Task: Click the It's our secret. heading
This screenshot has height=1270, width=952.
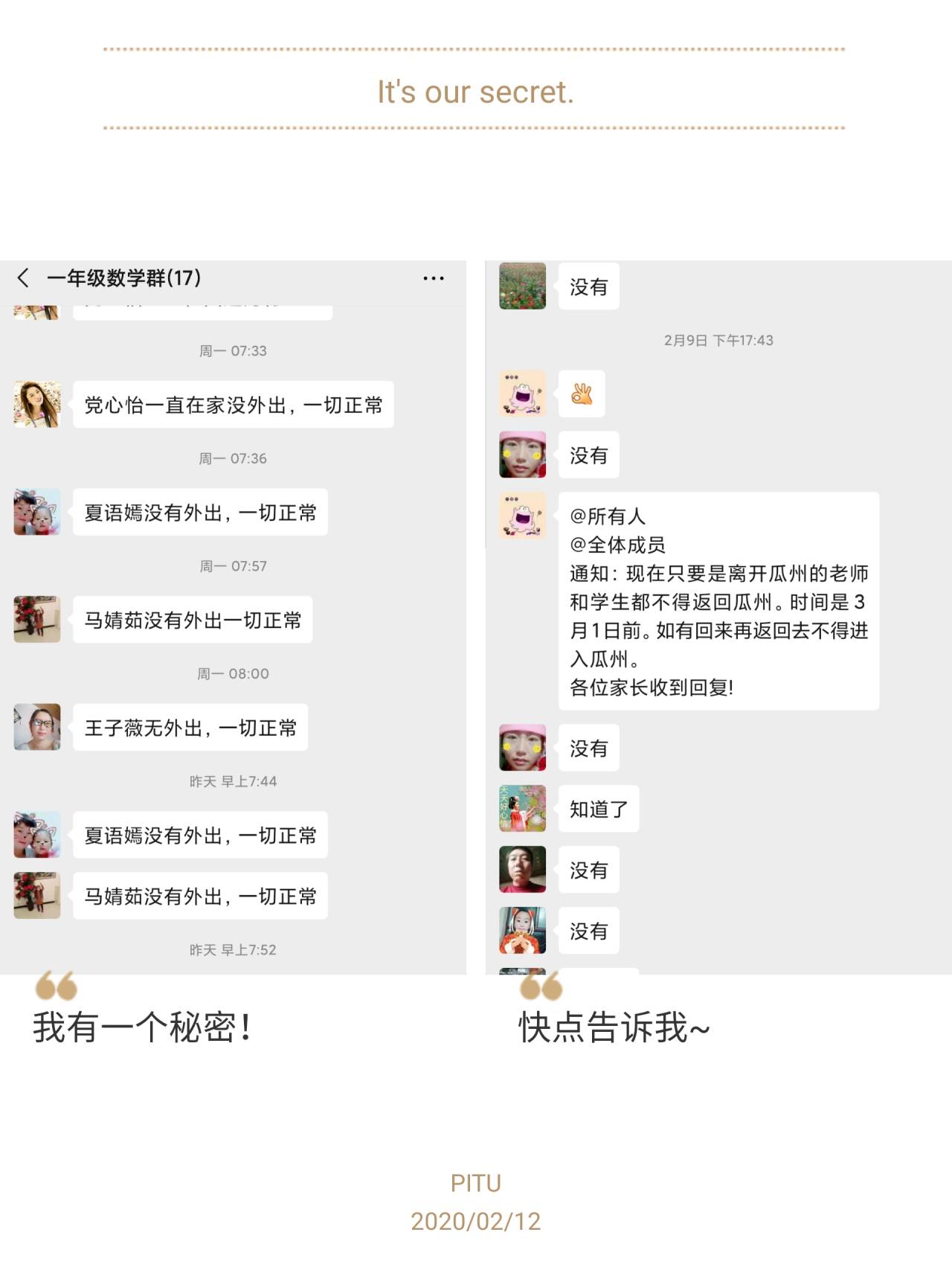Action: click(475, 92)
